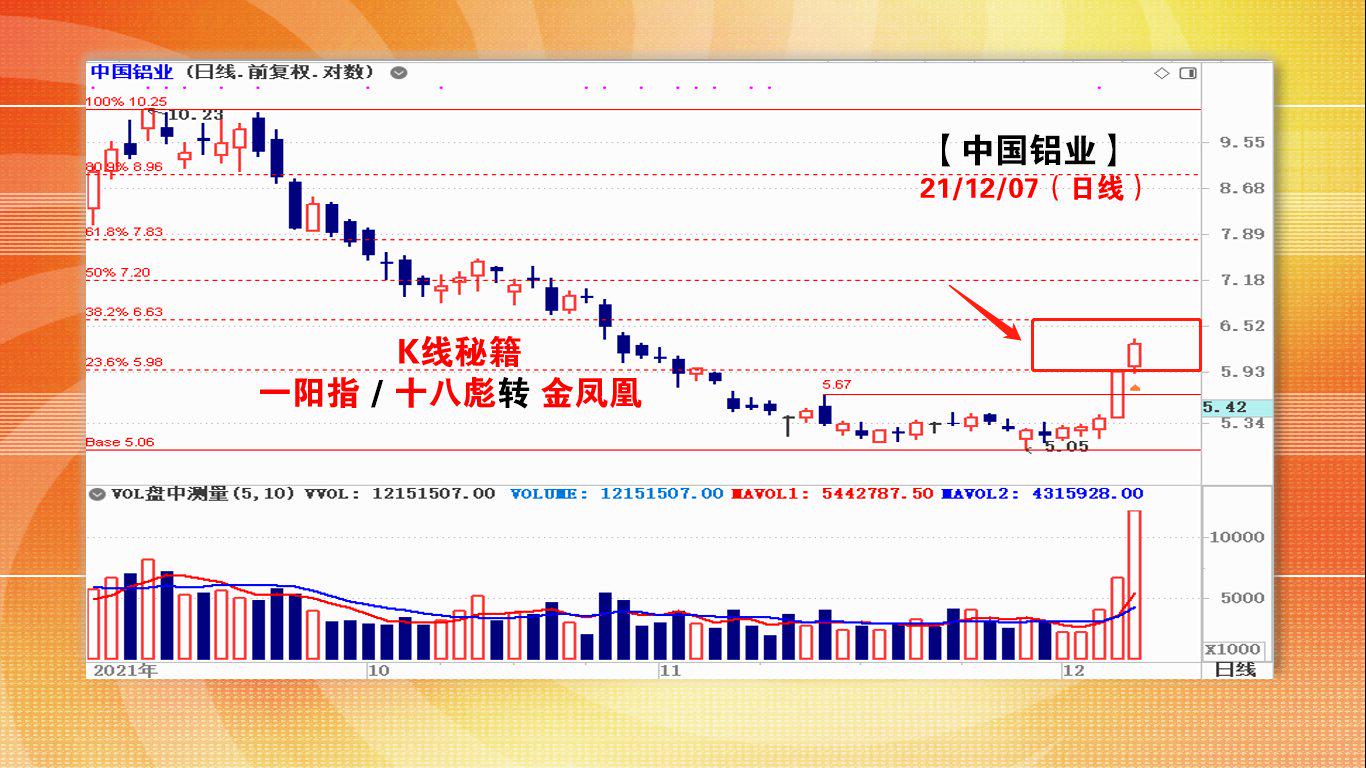
Task: Click the 38.2% 6.63 Fibonacci label
Action: tap(124, 312)
